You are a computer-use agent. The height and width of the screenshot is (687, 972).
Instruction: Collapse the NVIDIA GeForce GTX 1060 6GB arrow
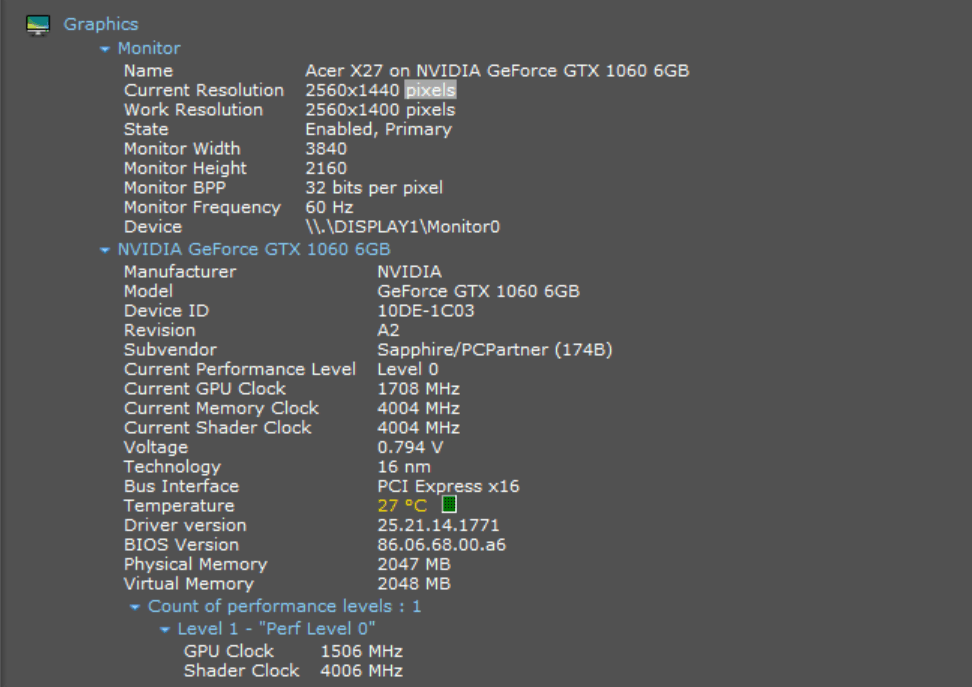pyautogui.click(x=105, y=250)
